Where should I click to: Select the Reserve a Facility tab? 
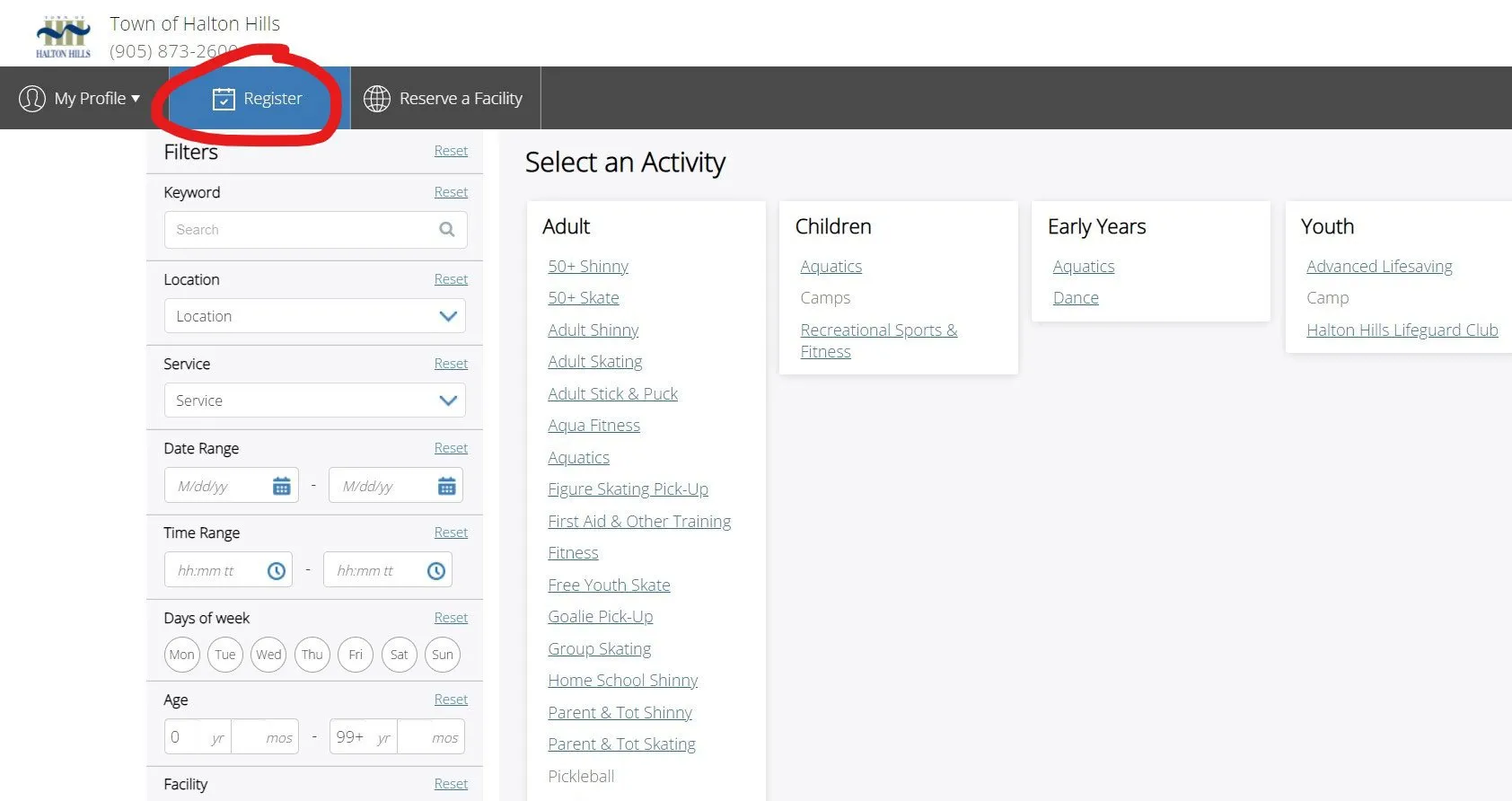tap(445, 98)
